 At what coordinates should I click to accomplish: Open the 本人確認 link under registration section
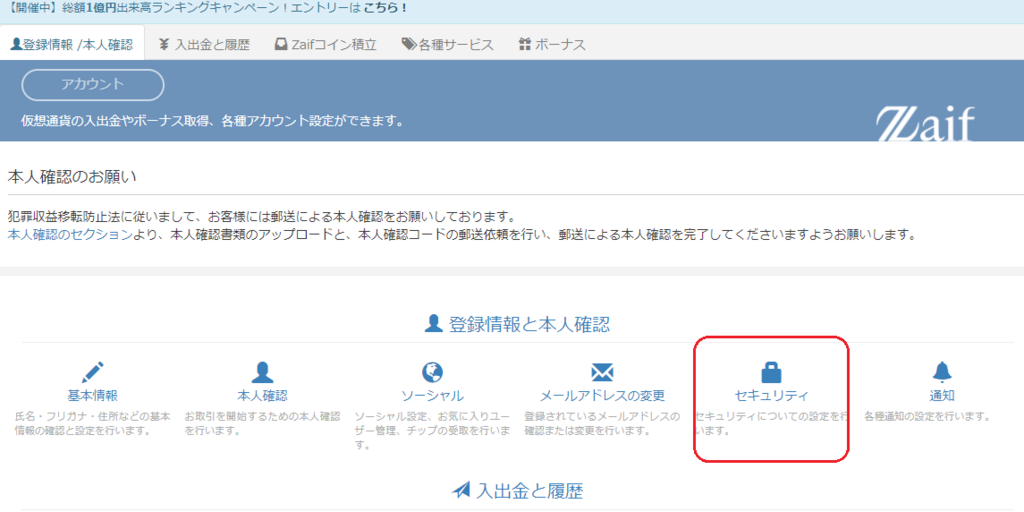pyautogui.click(x=262, y=395)
